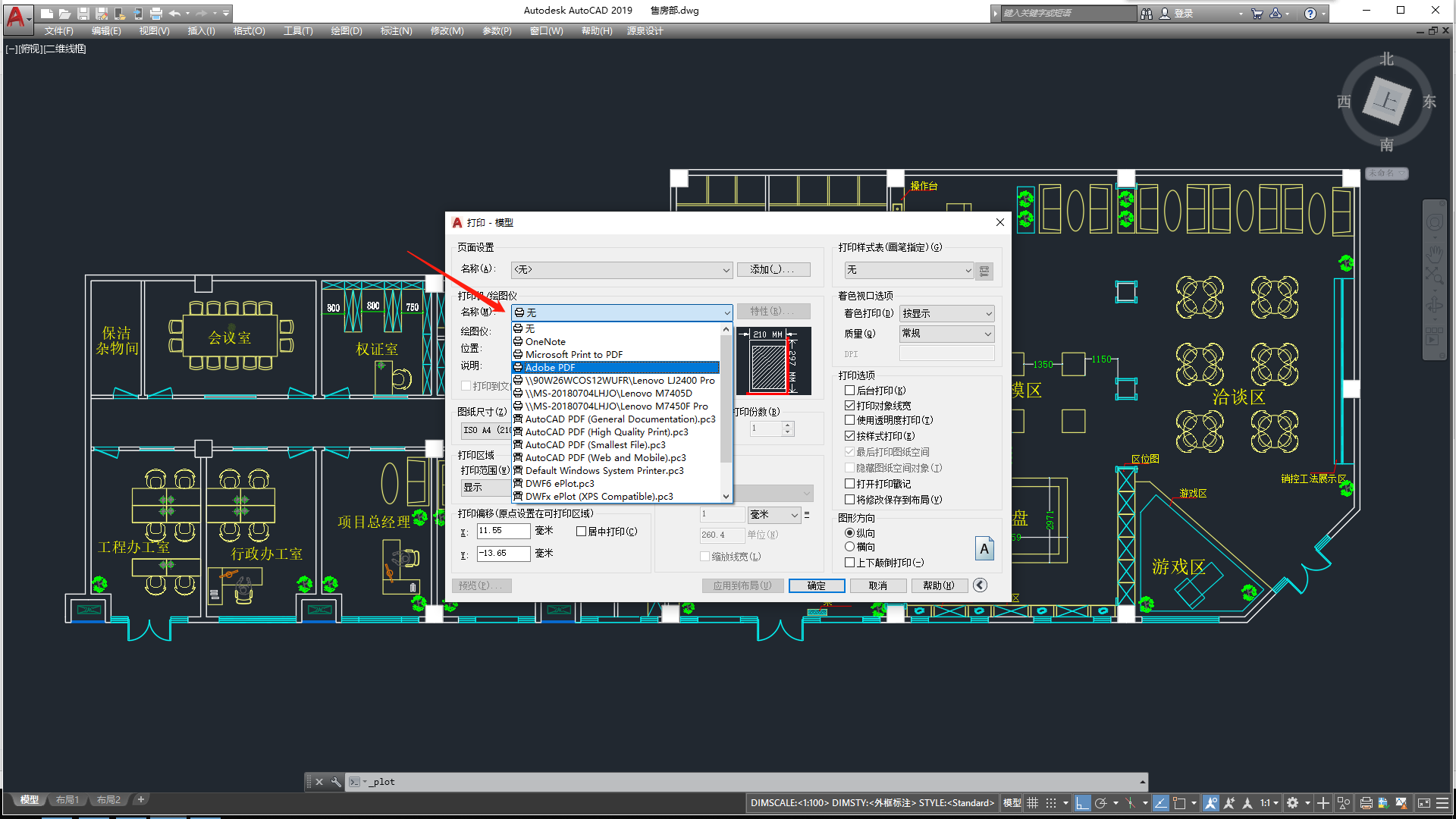Screen dimensions: 1456x819
Task: Open file with the folder icon
Action: (65, 14)
